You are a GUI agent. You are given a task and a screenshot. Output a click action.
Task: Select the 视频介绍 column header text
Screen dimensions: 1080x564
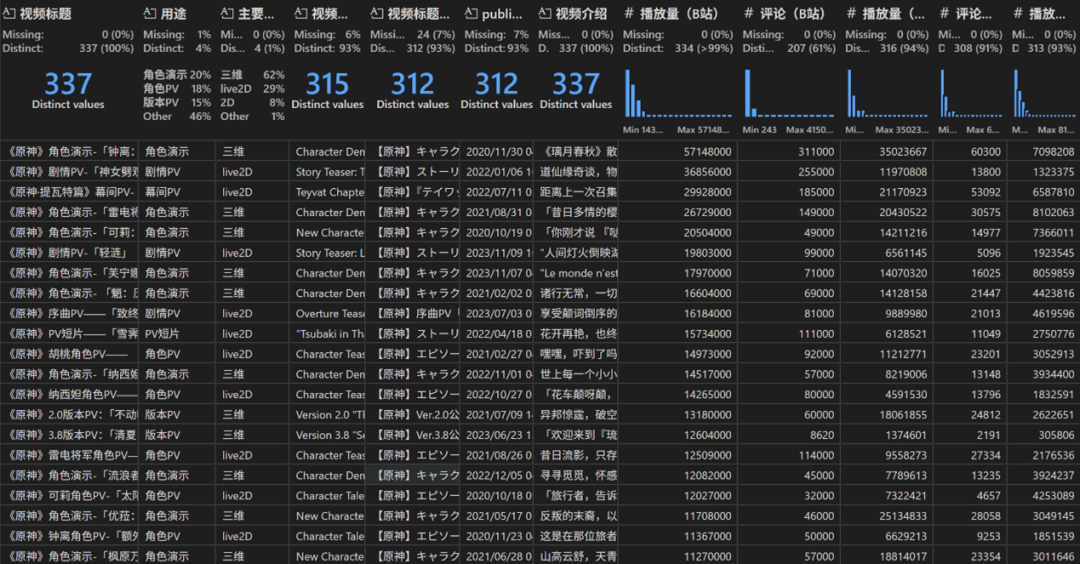point(581,14)
